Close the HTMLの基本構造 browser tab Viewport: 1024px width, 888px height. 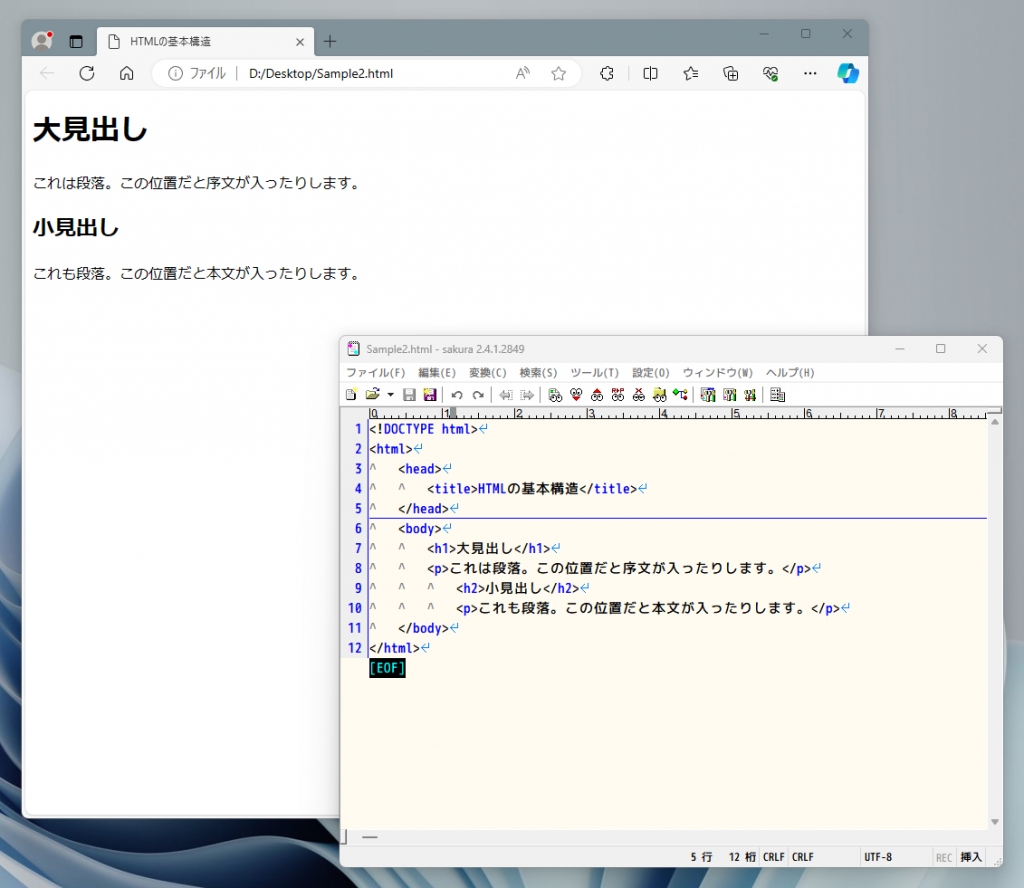coord(300,42)
